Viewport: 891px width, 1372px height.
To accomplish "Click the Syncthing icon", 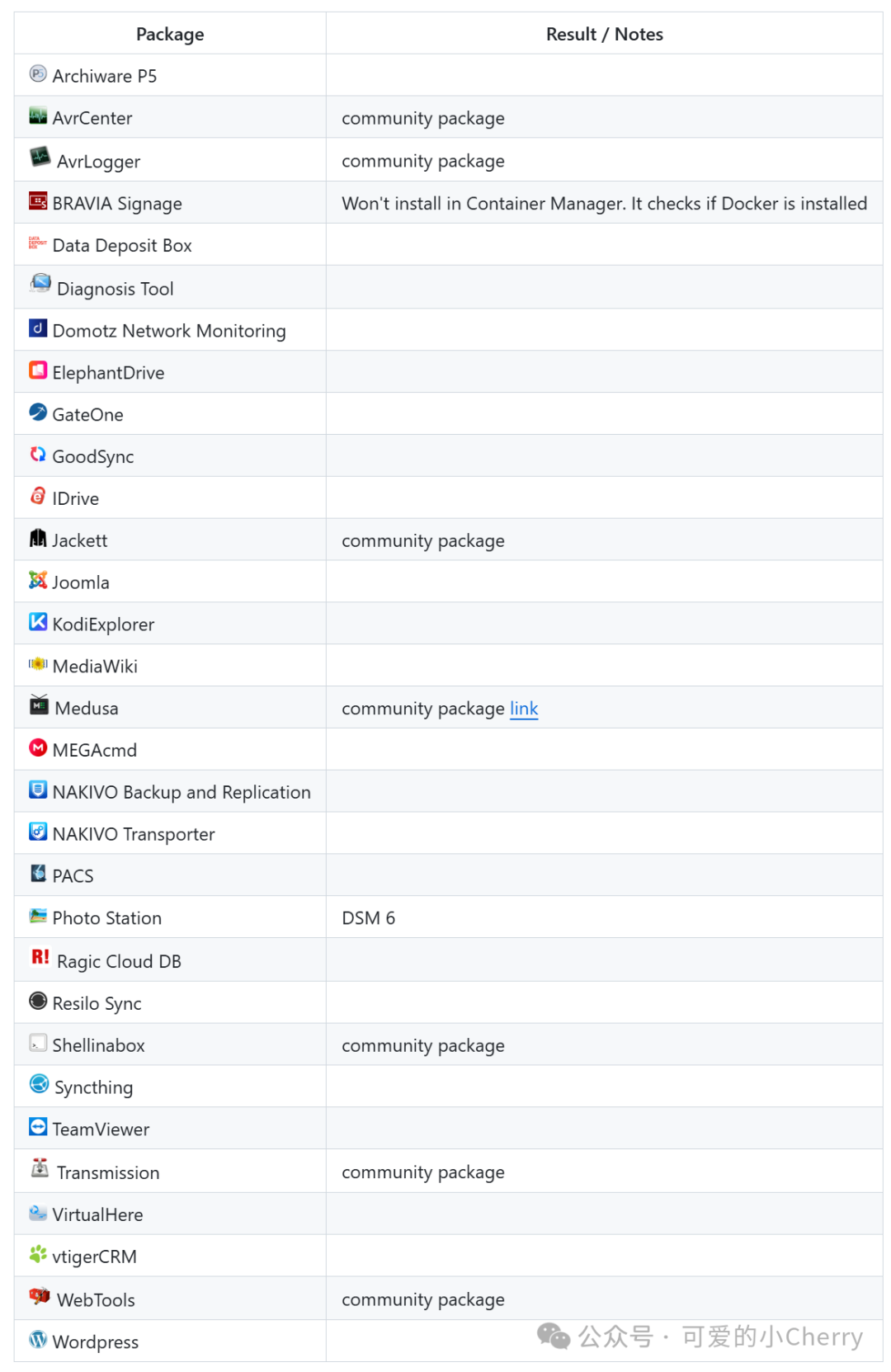I will tap(39, 1083).
